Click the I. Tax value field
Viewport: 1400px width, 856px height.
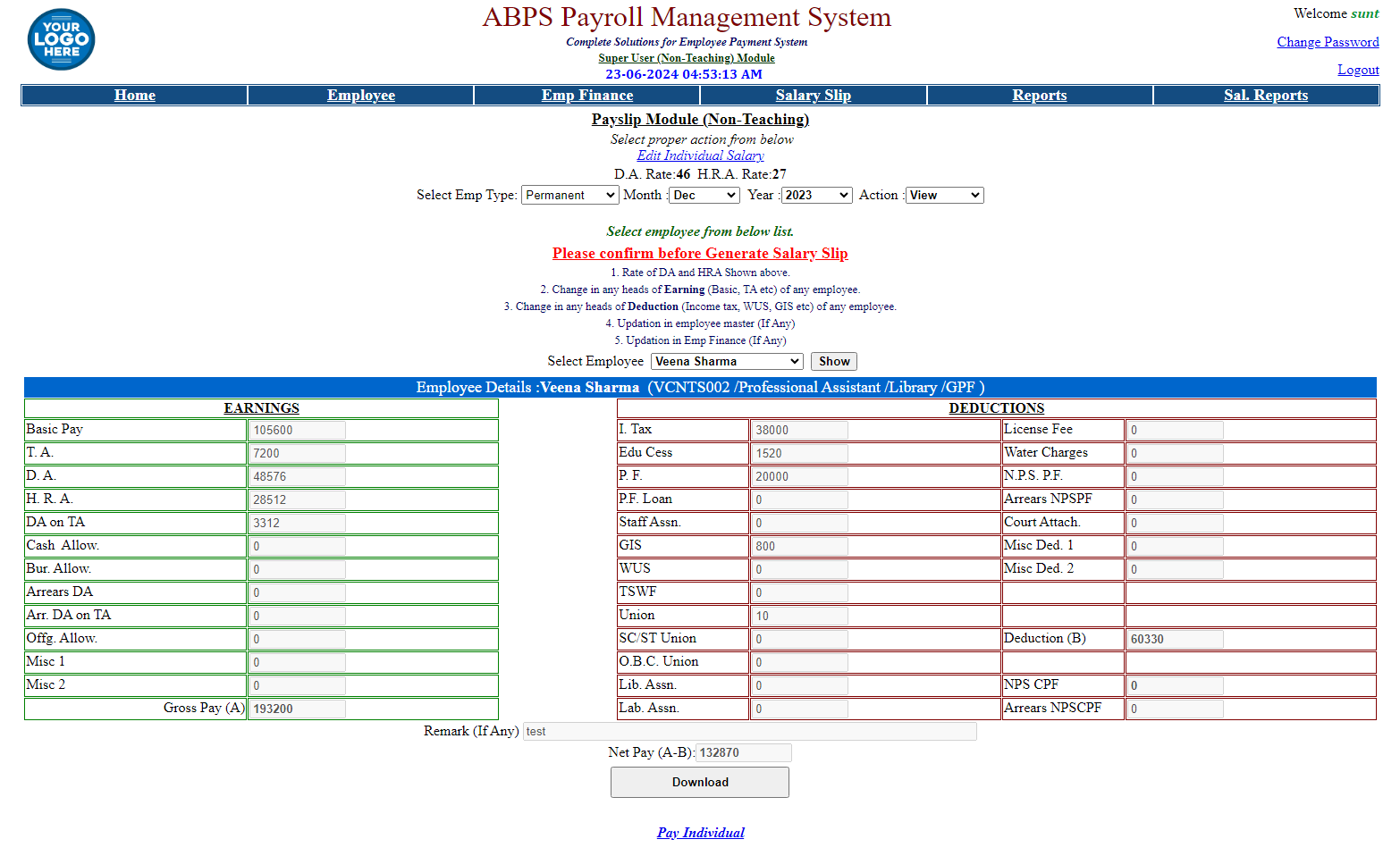pyautogui.click(x=799, y=430)
